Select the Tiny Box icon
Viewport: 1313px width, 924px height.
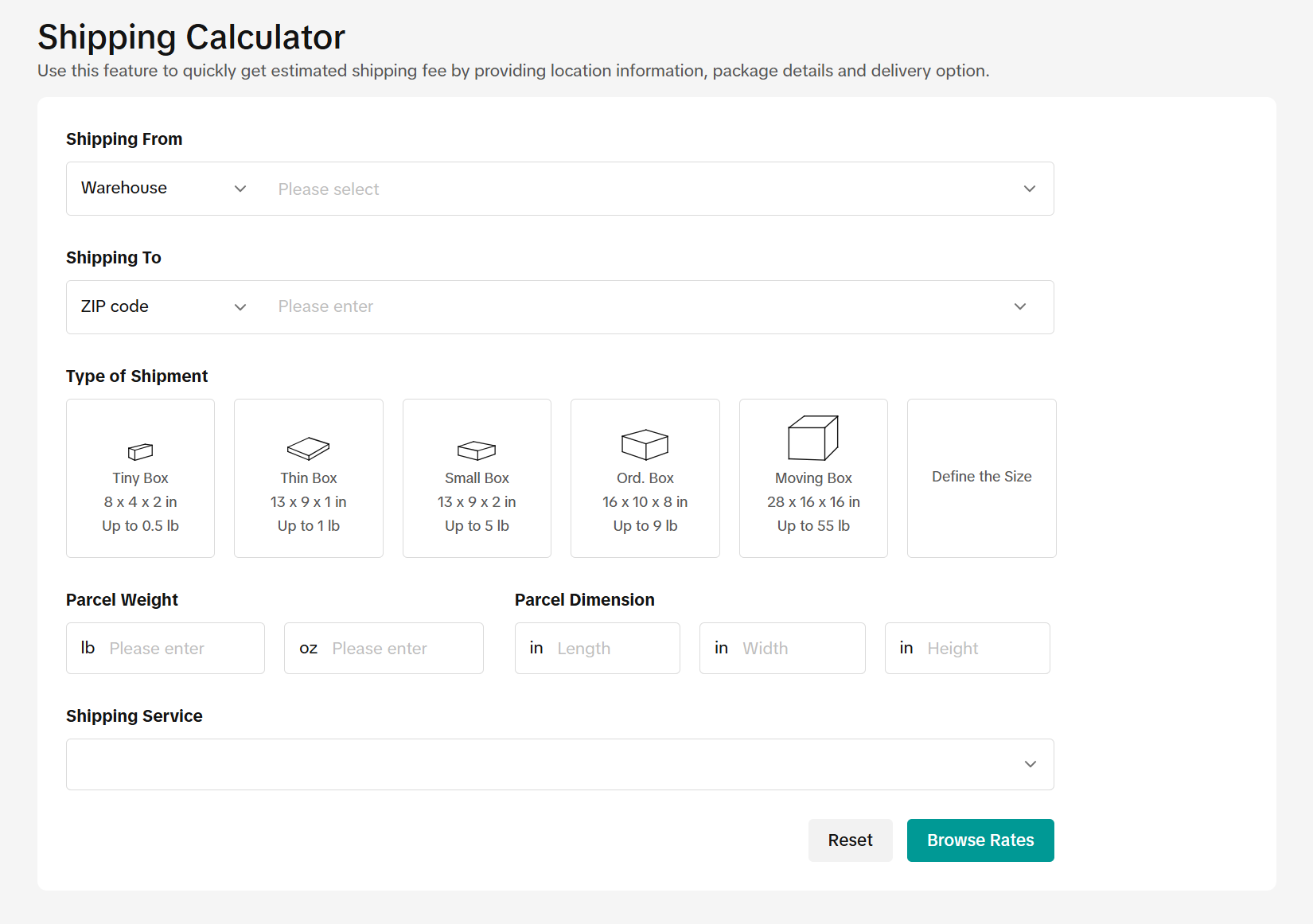tap(140, 451)
